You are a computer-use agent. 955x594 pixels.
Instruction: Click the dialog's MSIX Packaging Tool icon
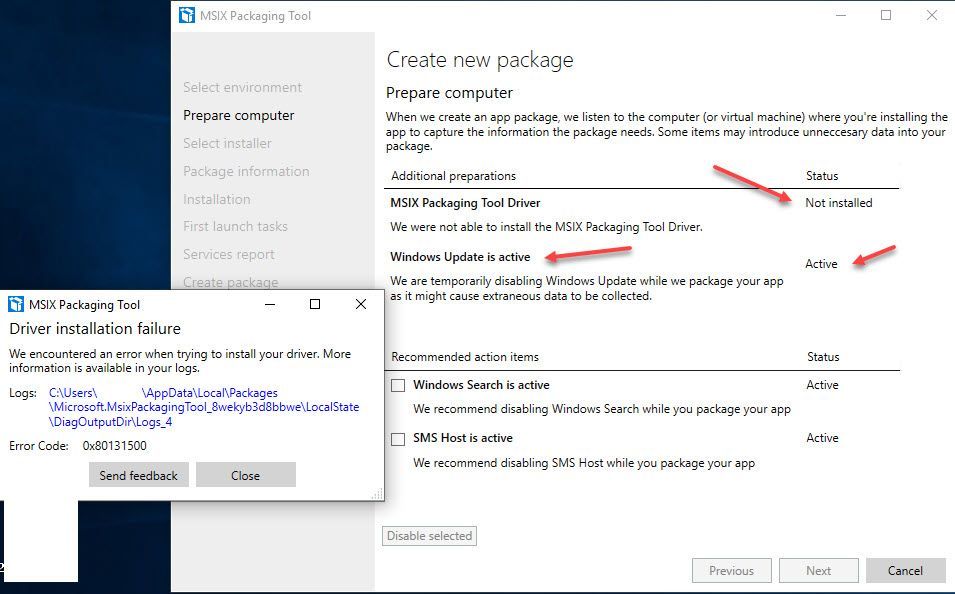click(16, 304)
